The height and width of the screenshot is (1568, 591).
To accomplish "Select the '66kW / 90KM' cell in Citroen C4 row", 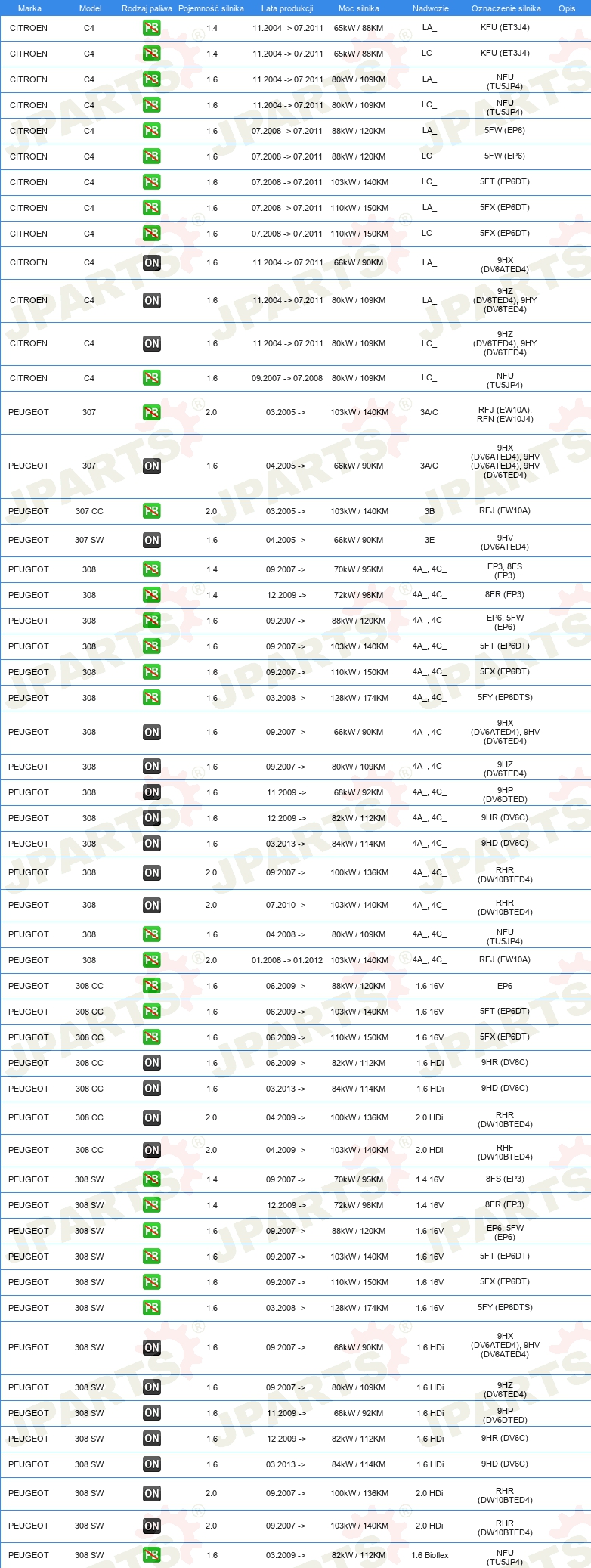I will pyautogui.click(x=359, y=263).
